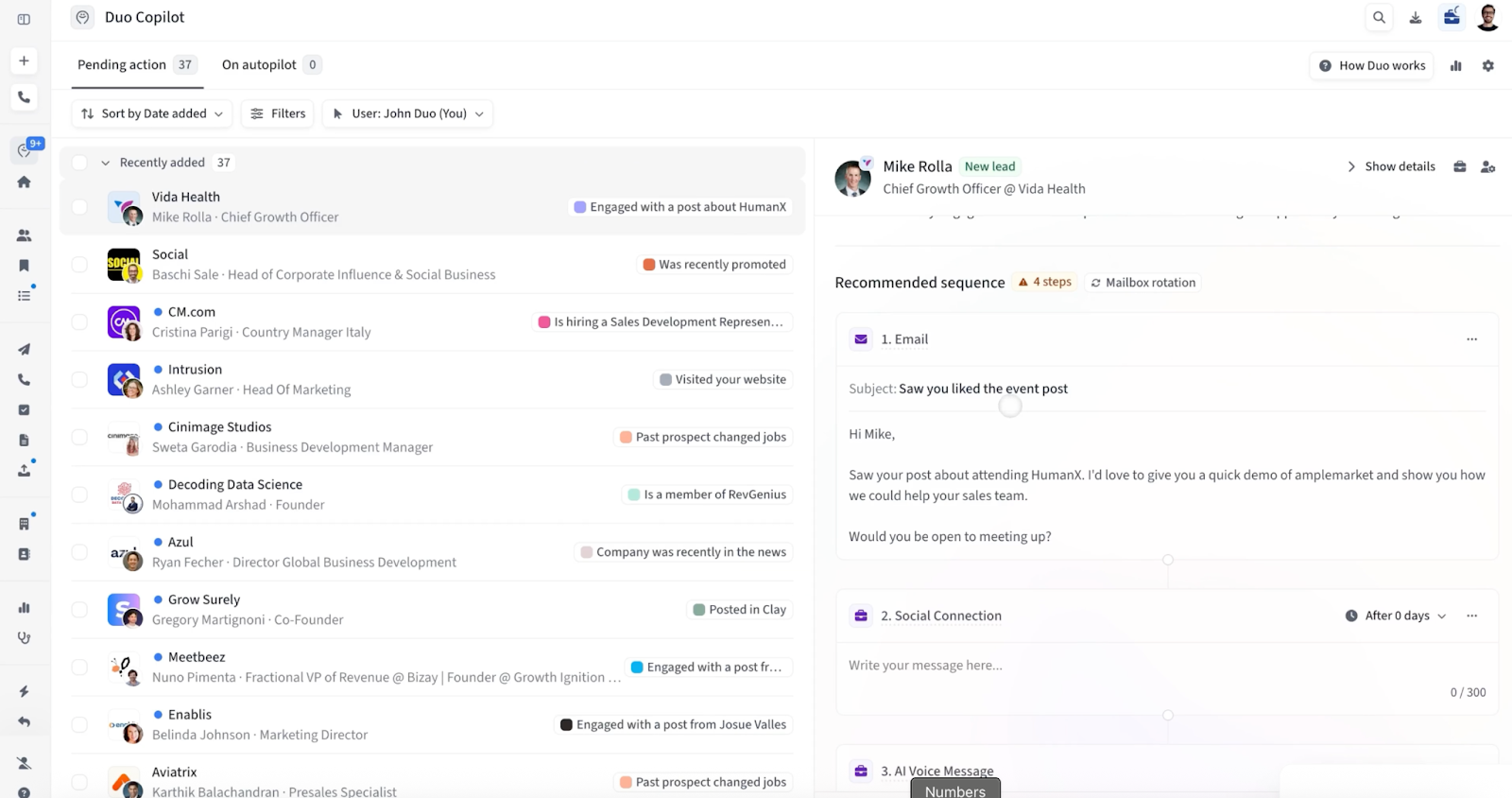The width and height of the screenshot is (1512, 798).
Task: Check the Azul row checkbox
Action: point(79,552)
